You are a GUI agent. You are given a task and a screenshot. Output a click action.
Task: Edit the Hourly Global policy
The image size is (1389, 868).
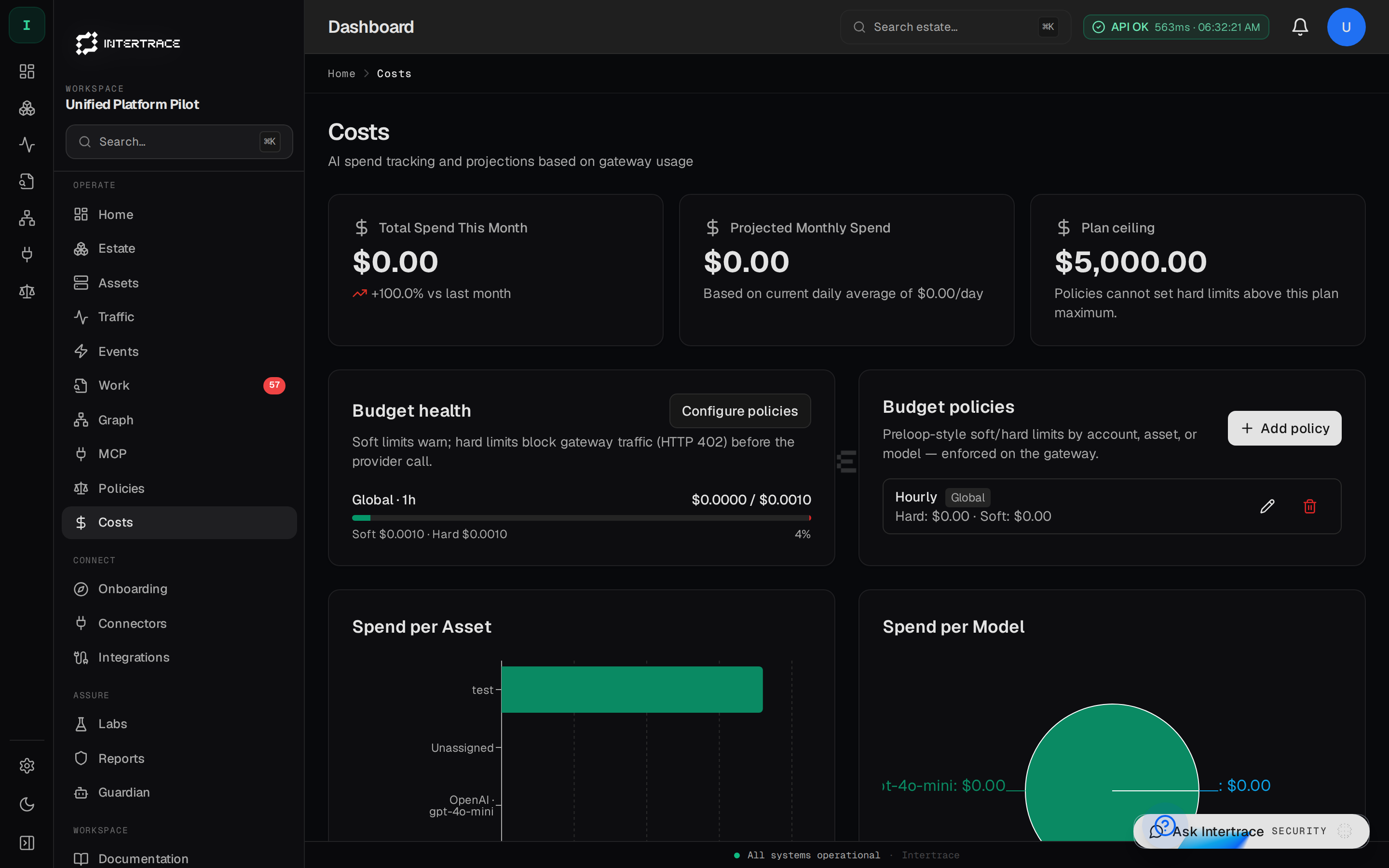click(1267, 506)
